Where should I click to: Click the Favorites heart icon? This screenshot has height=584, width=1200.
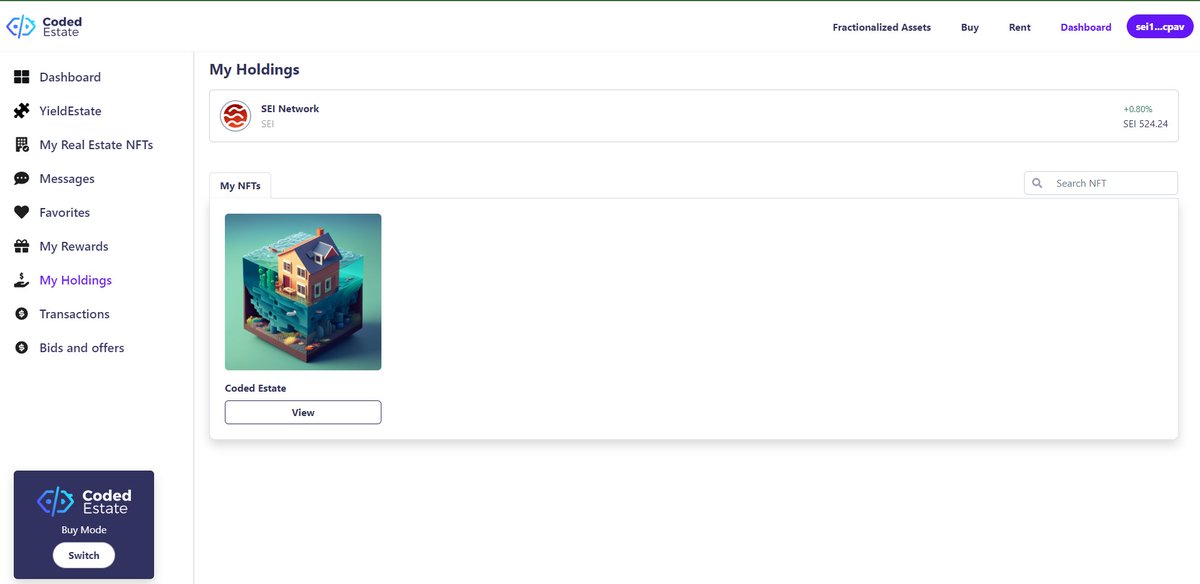coord(21,213)
